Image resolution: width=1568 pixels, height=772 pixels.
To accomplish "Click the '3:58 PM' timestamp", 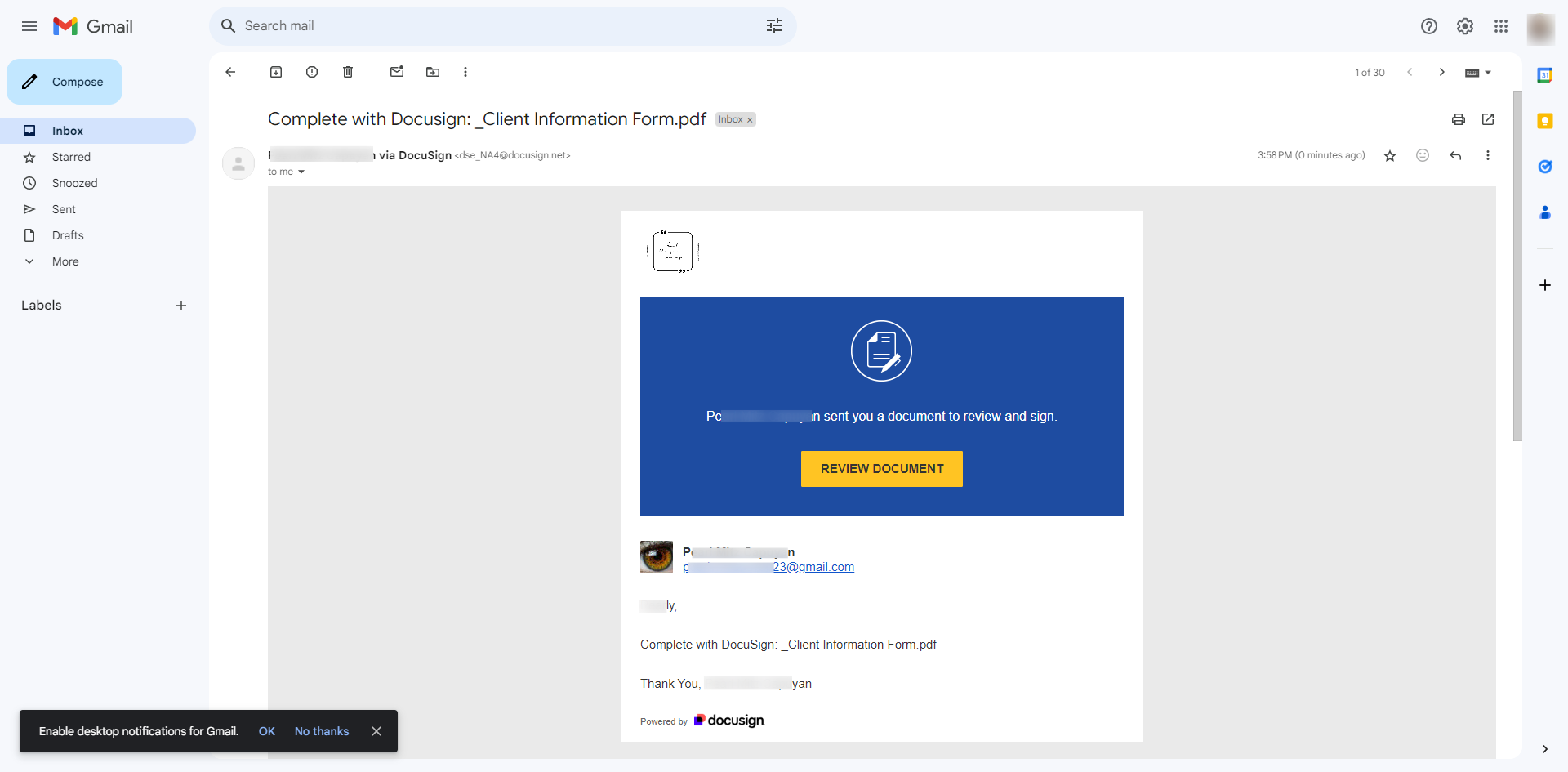I will (1312, 155).
